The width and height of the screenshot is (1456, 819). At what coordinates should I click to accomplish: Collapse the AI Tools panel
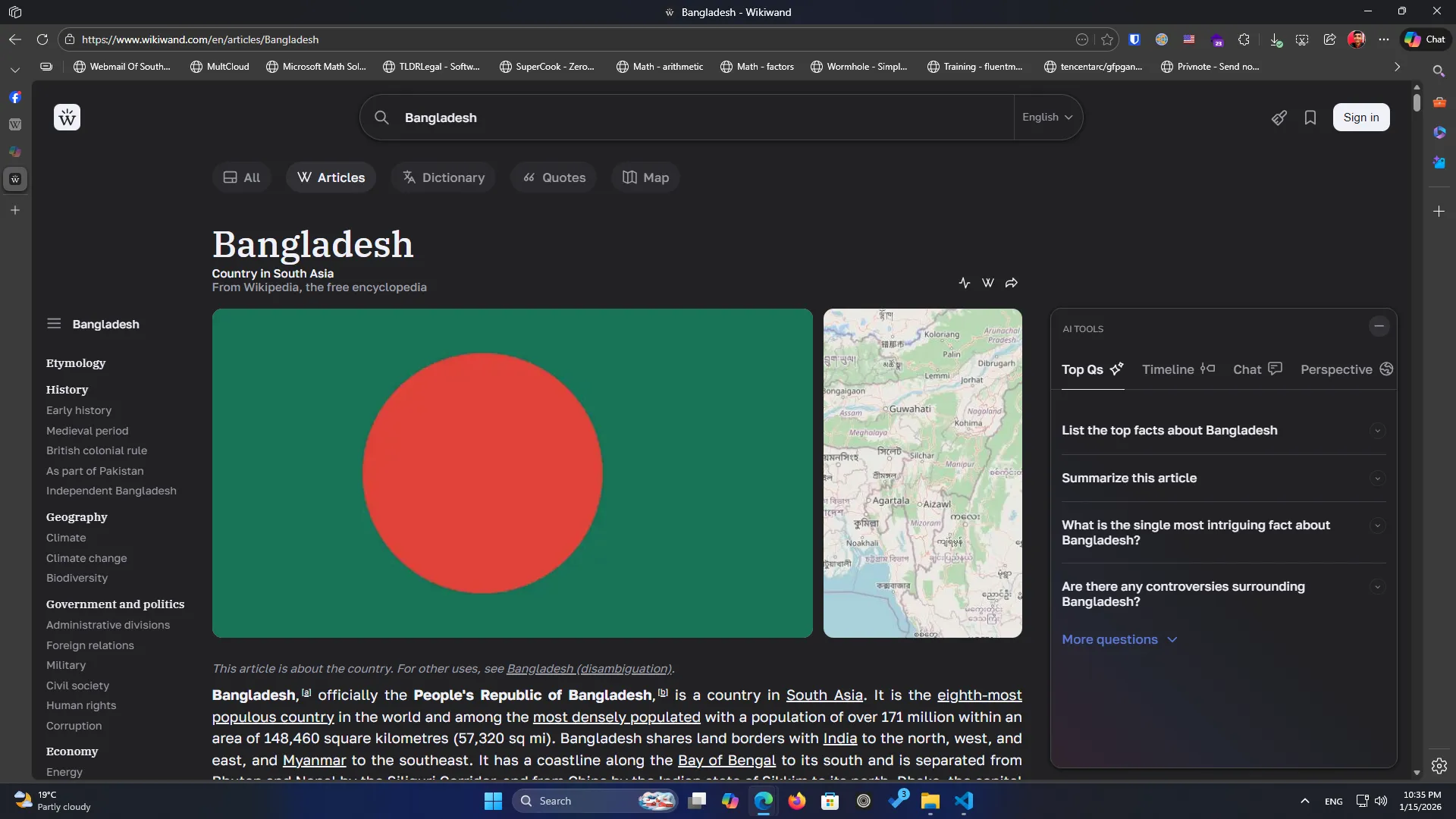point(1379,326)
